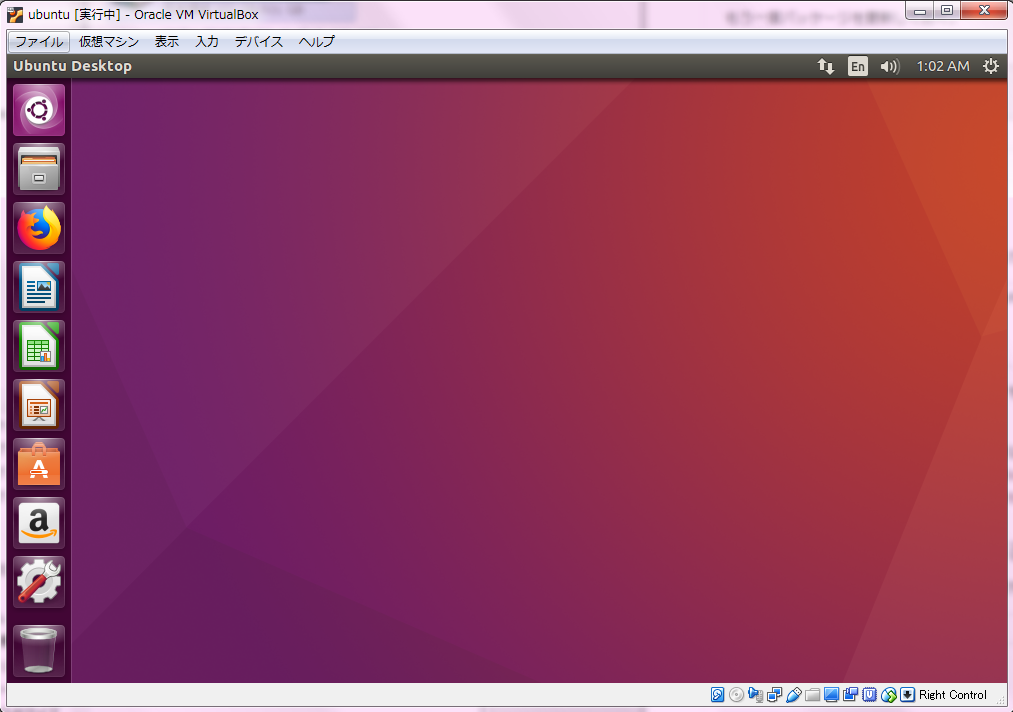Screen dimensions: 1013x712
Task: Click the ヘルプ menu
Action: (317, 42)
